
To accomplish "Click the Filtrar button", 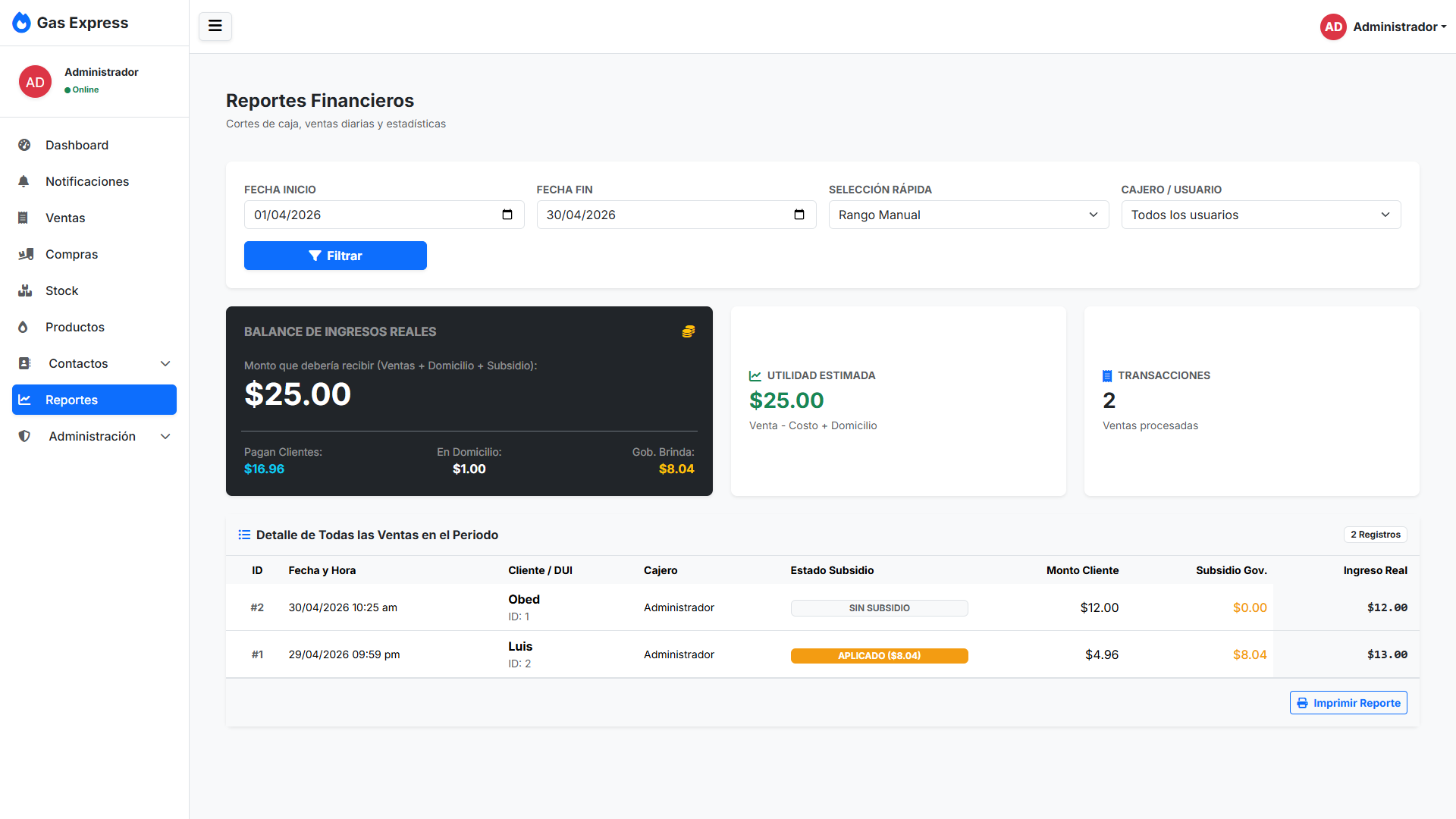I will point(335,256).
